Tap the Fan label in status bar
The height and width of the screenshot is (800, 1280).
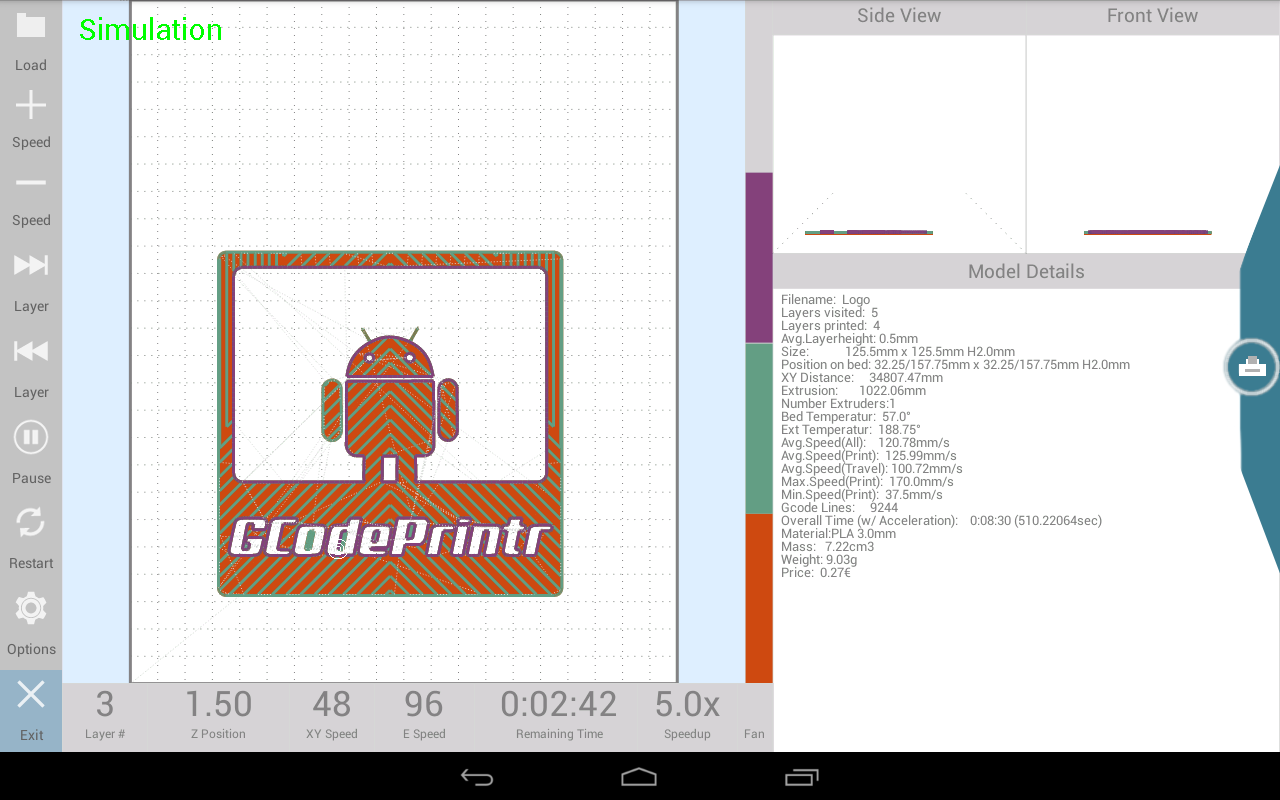coord(754,734)
